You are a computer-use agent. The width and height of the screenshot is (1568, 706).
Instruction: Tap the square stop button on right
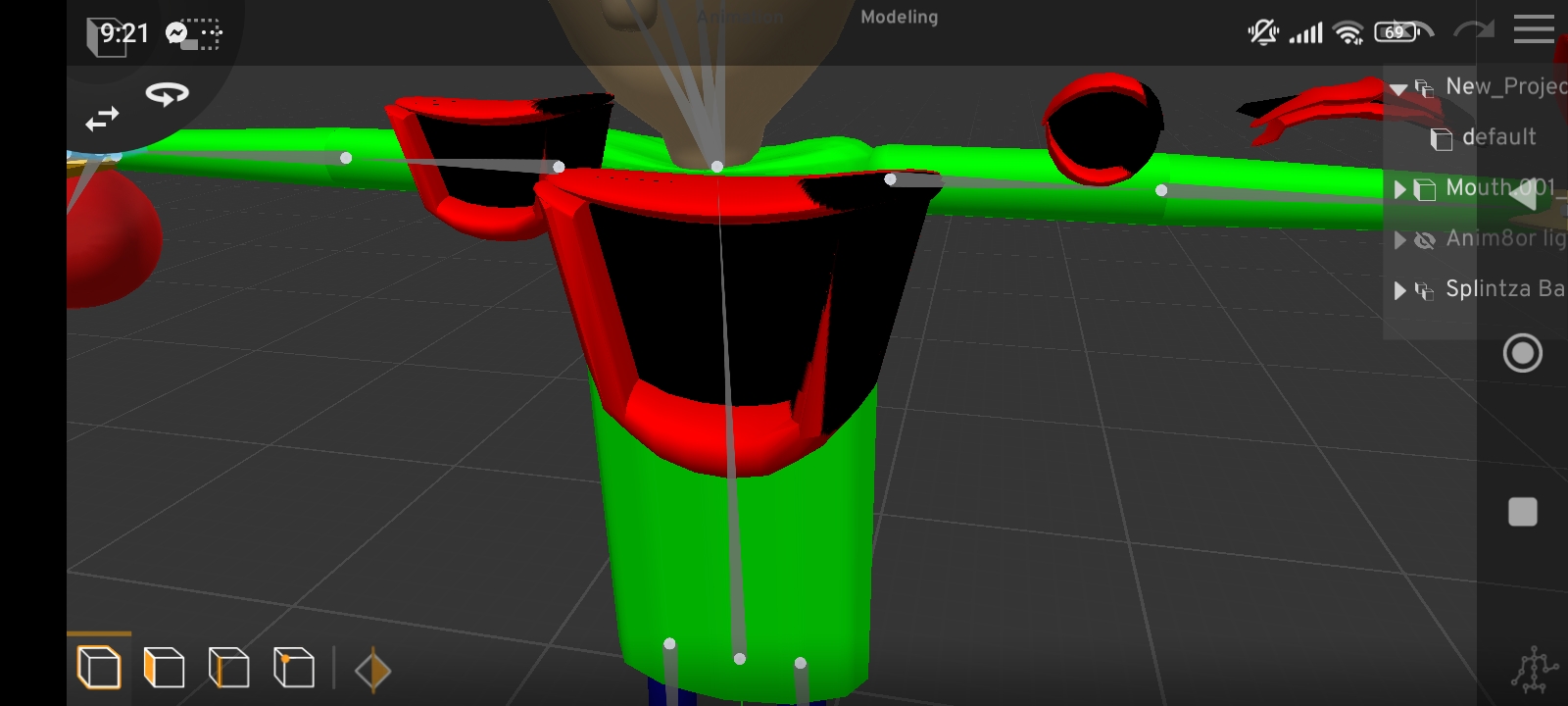click(1522, 512)
